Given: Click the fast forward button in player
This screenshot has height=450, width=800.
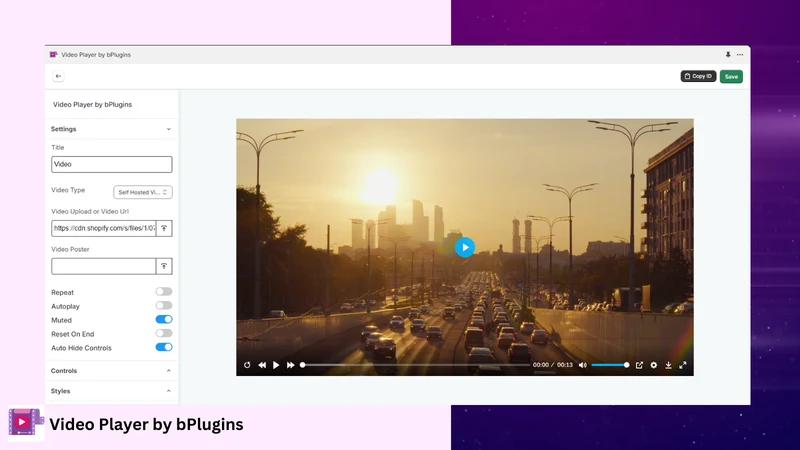Looking at the screenshot, I should pyautogui.click(x=290, y=365).
